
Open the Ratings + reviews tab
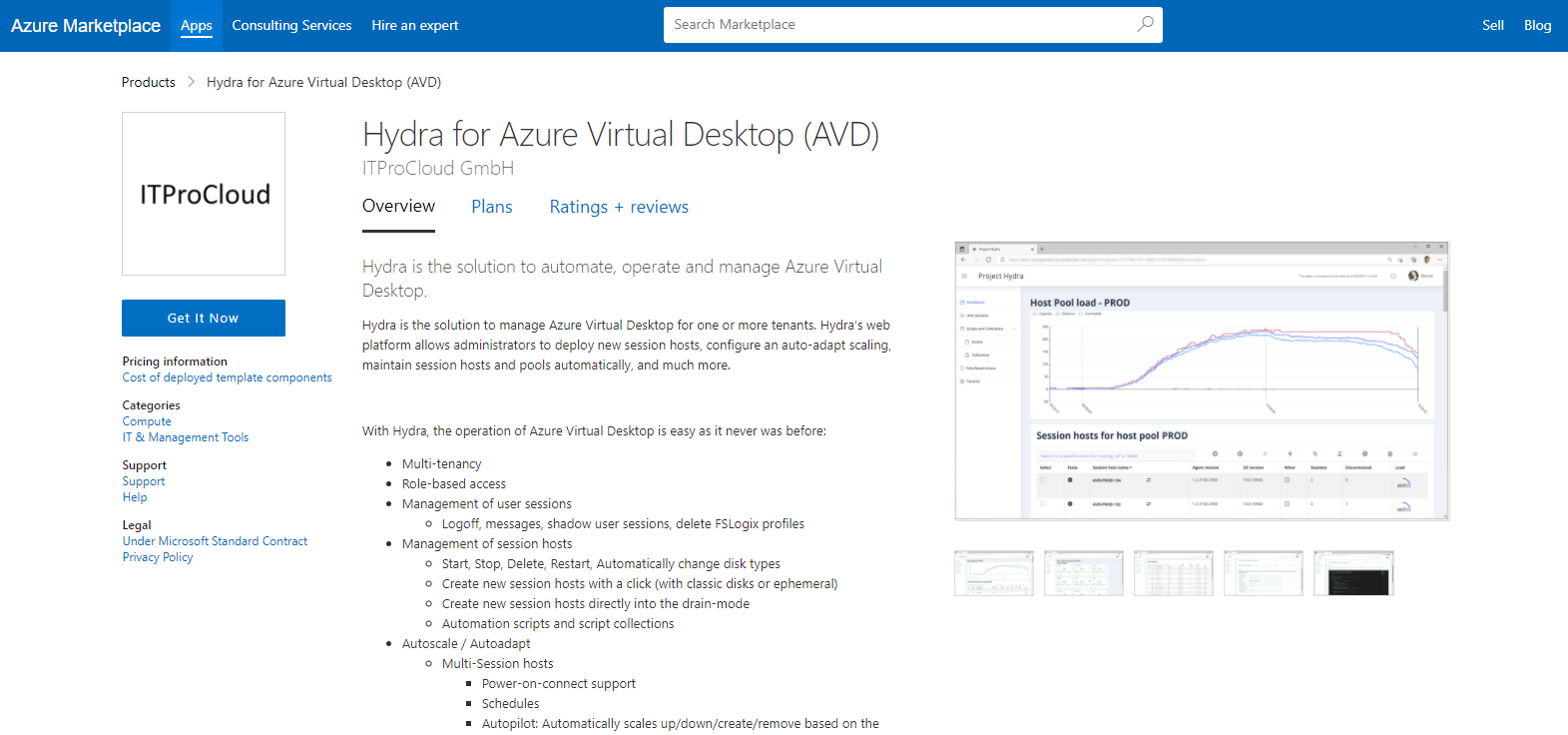pyautogui.click(x=619, y=207)
